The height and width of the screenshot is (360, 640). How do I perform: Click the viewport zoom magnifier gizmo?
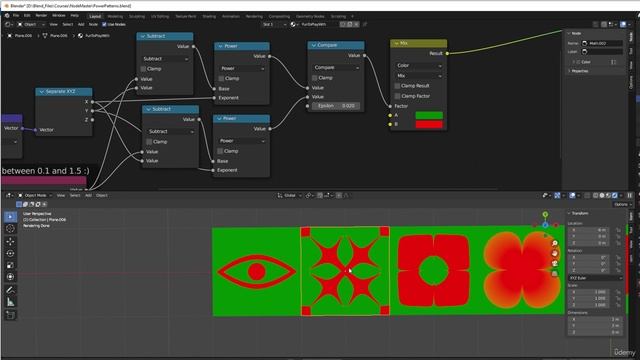tap(555, 243)
